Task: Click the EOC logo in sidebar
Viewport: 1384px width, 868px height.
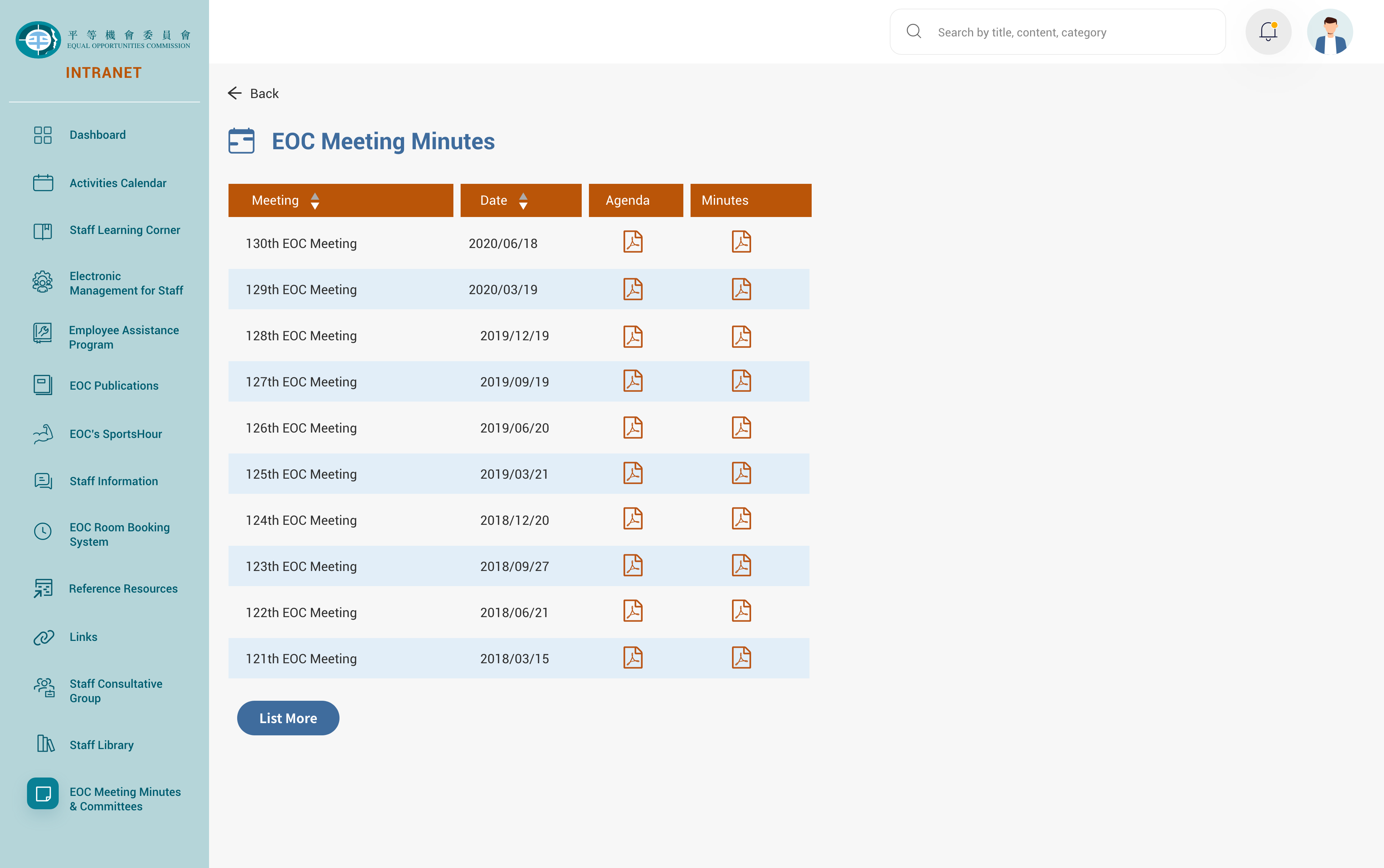Action: [x=103, y=40]
